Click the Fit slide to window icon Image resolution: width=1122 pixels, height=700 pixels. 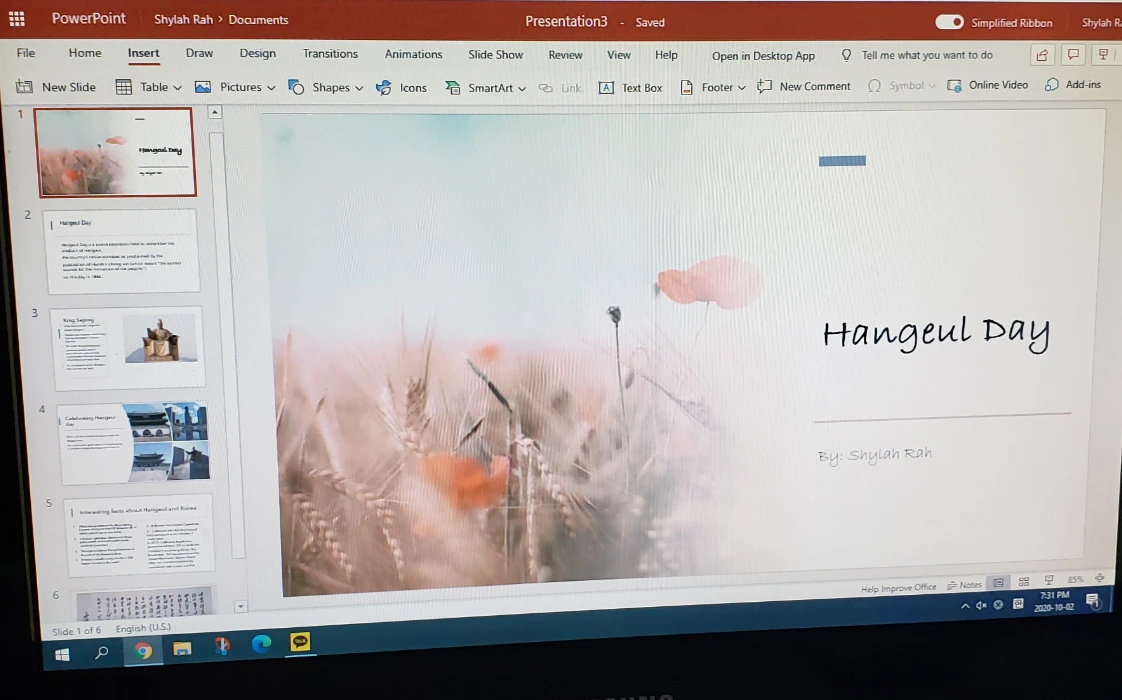[1100, 578]
